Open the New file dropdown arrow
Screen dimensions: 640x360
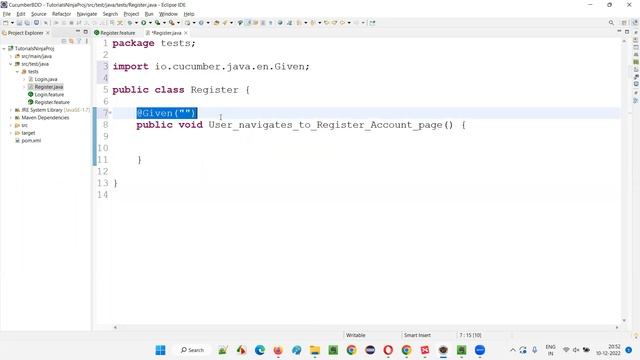click(12, 23)
